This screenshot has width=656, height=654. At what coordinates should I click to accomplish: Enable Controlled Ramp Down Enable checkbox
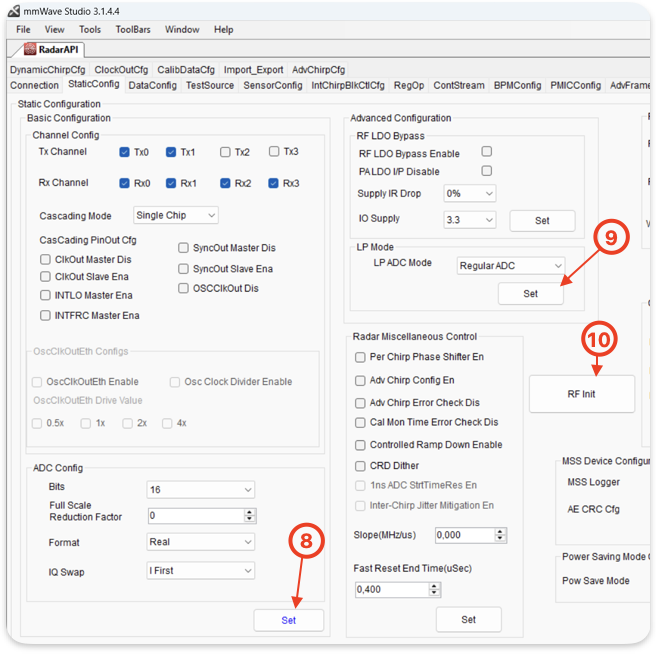(360, 445)
